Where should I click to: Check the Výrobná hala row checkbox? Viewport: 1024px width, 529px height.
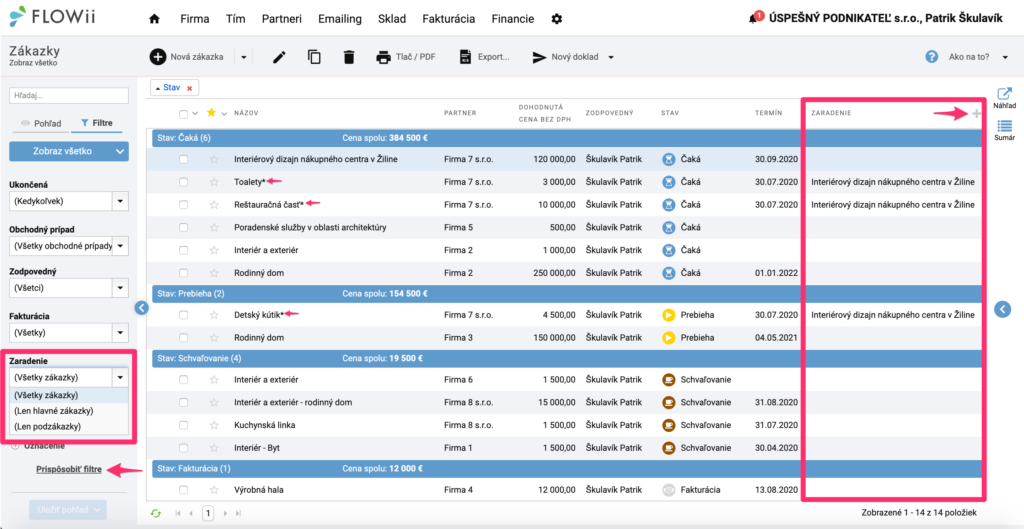point(184,489)
